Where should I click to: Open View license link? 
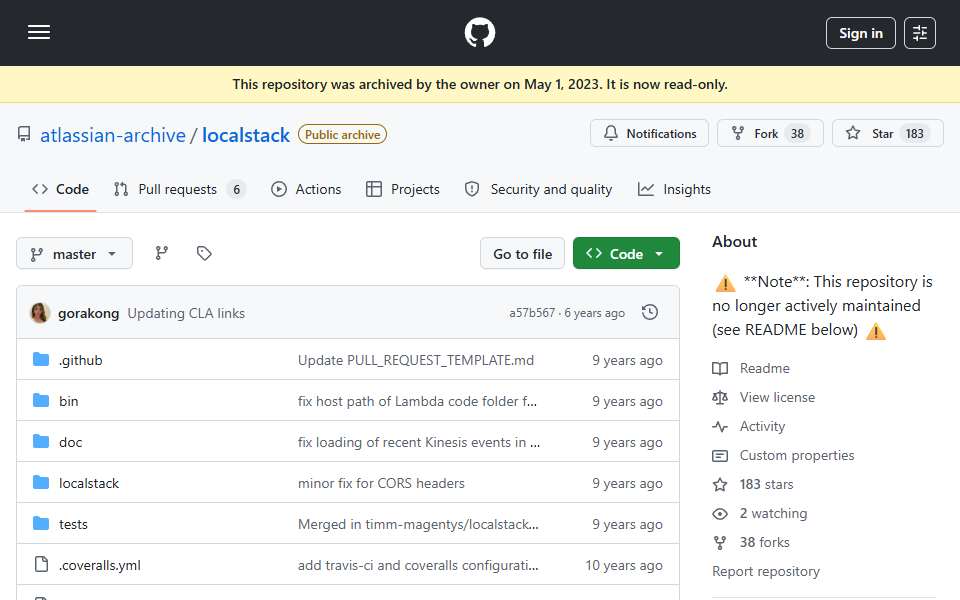(x=777, y=397)
